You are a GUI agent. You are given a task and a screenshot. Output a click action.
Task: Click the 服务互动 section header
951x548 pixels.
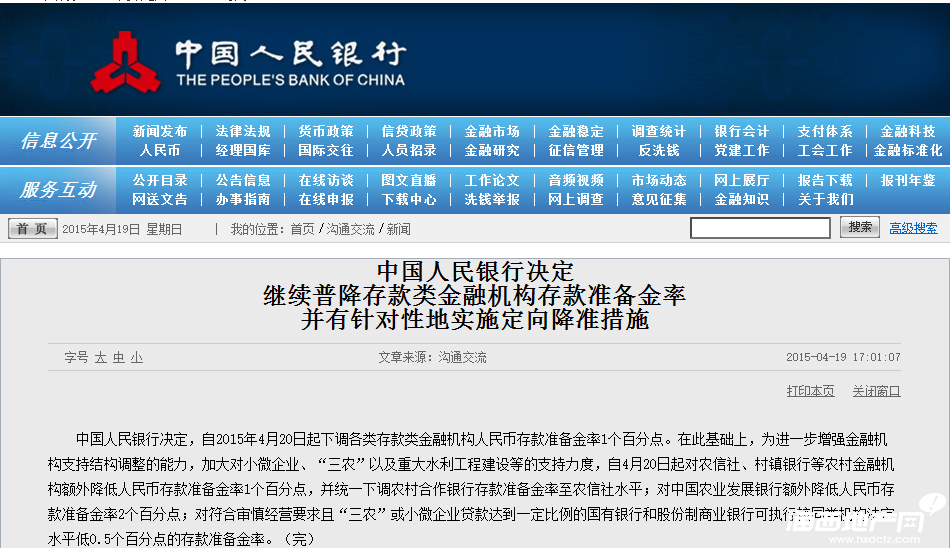tap(58, 190)
